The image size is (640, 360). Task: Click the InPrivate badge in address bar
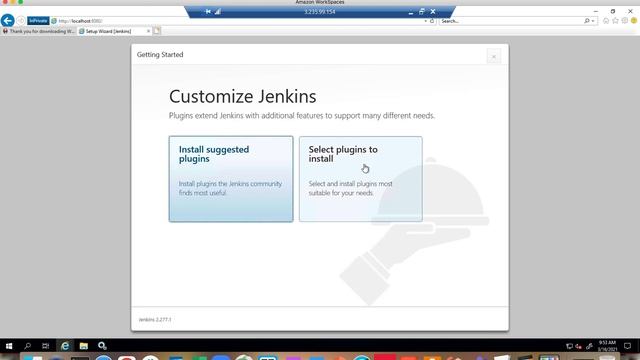38,20
